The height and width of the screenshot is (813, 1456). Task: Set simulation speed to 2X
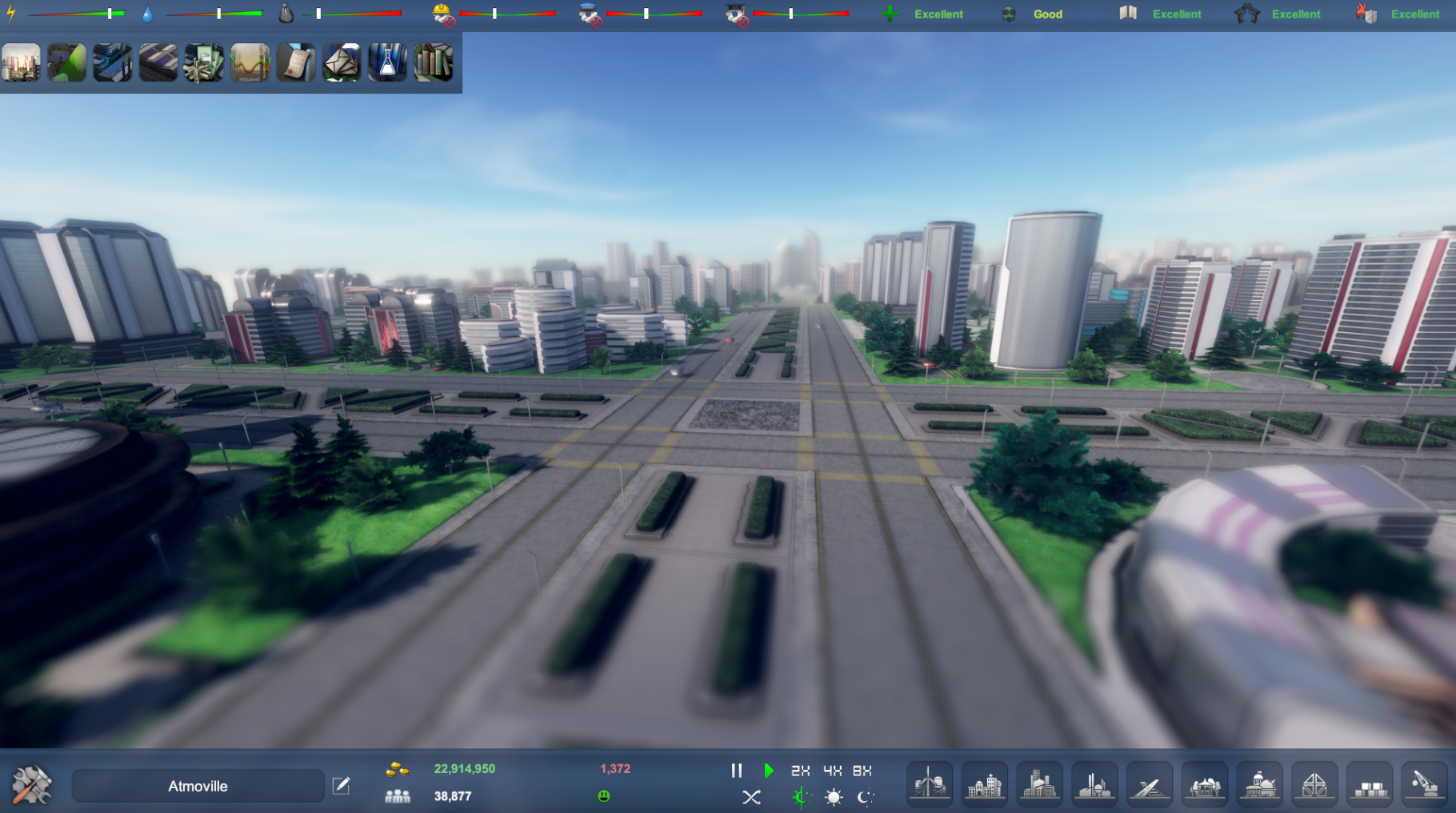(x=800, y=771)
